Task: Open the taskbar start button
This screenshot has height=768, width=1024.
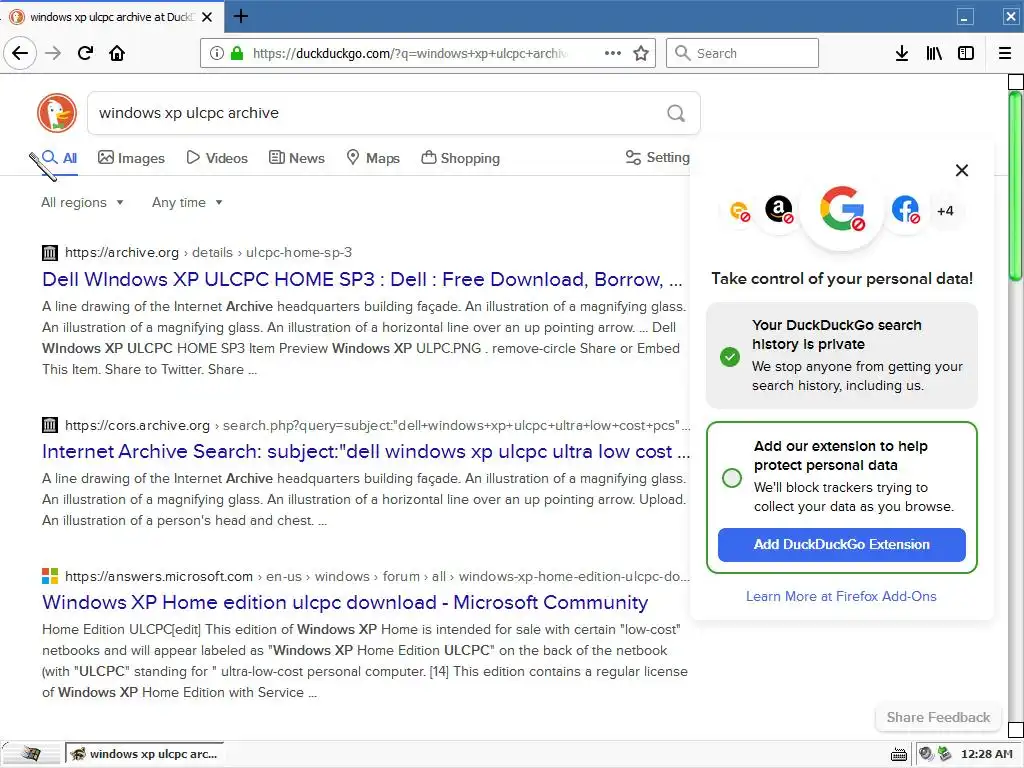Action: (30, 754)
